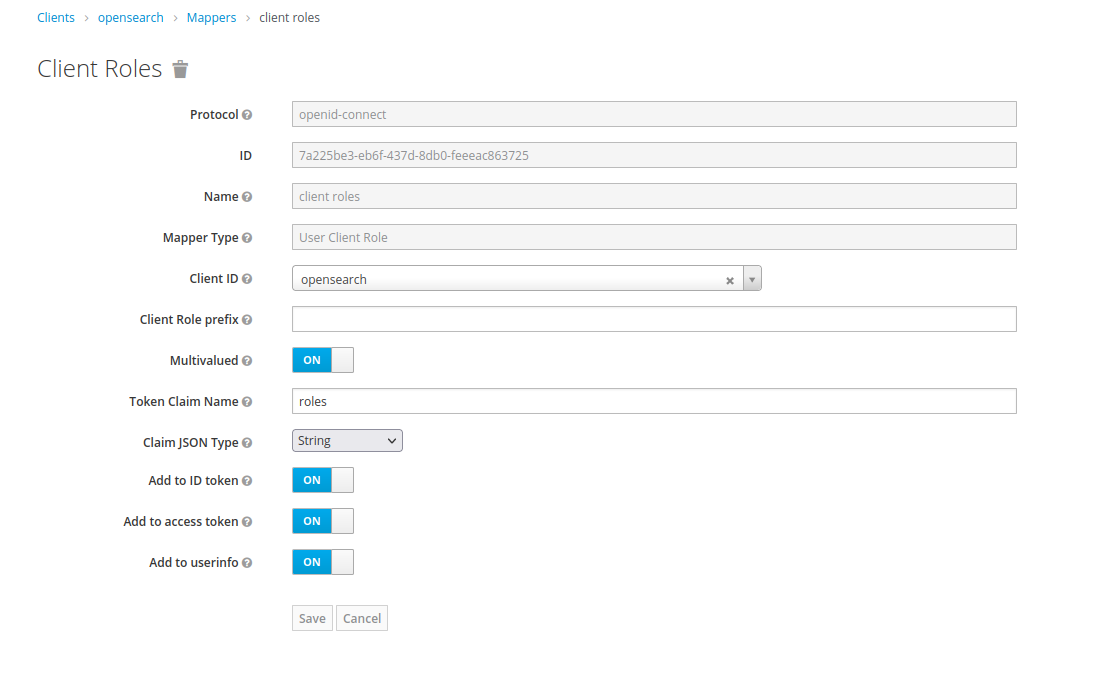Show help tooltip for Protocol

click(247, 115)
